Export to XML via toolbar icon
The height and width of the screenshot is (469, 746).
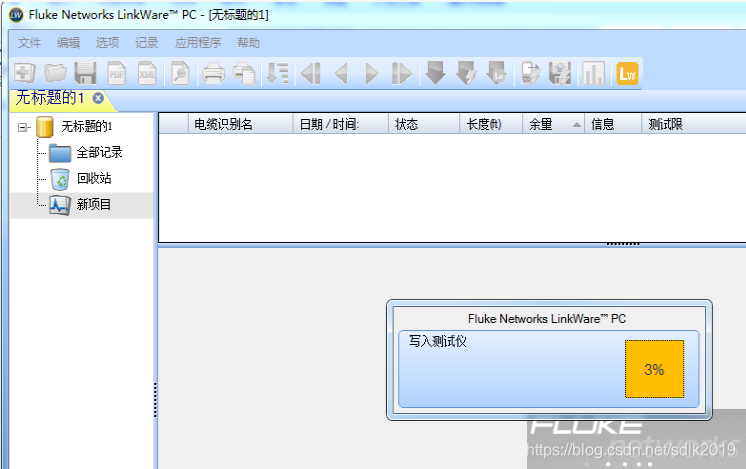[147, 73]
